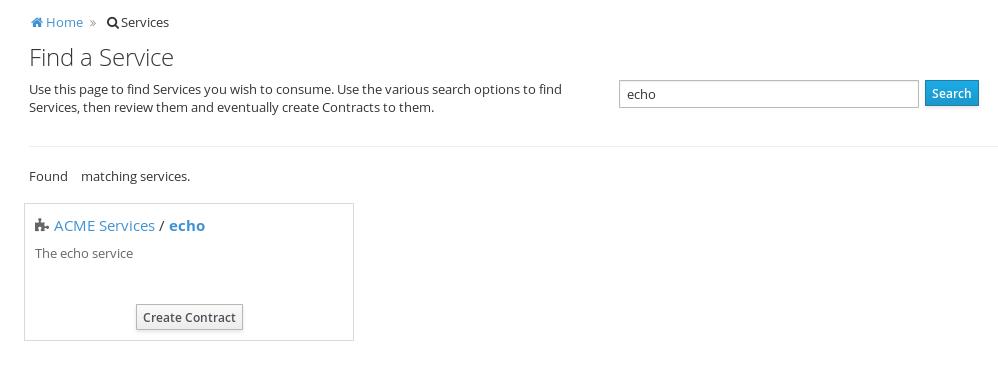Screen dimensions: 998x372
Task: Click the puzzle piece icon on echo card
Action: click(42, 225)
